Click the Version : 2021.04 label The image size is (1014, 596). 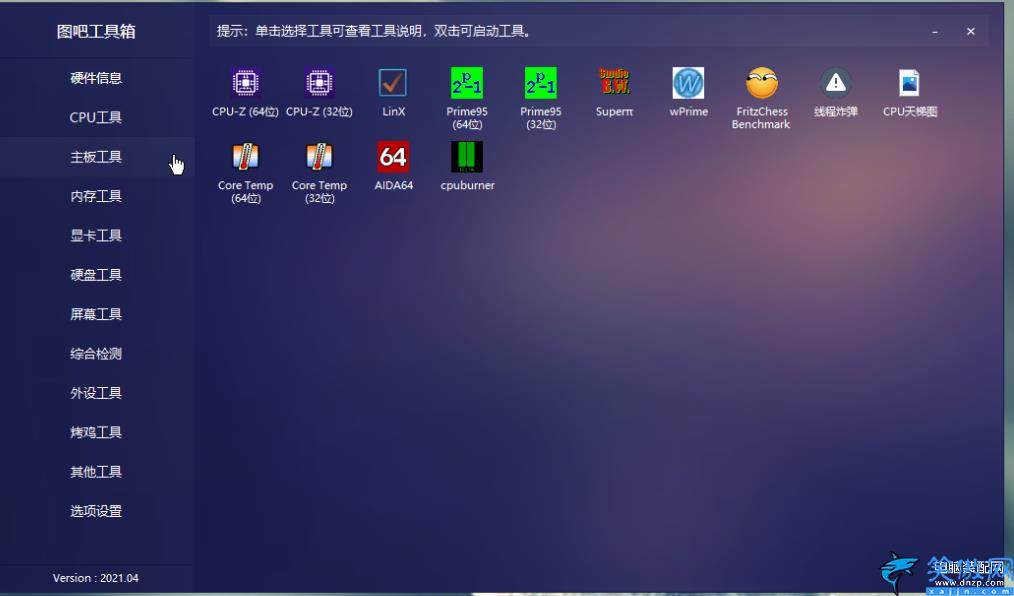96,578
